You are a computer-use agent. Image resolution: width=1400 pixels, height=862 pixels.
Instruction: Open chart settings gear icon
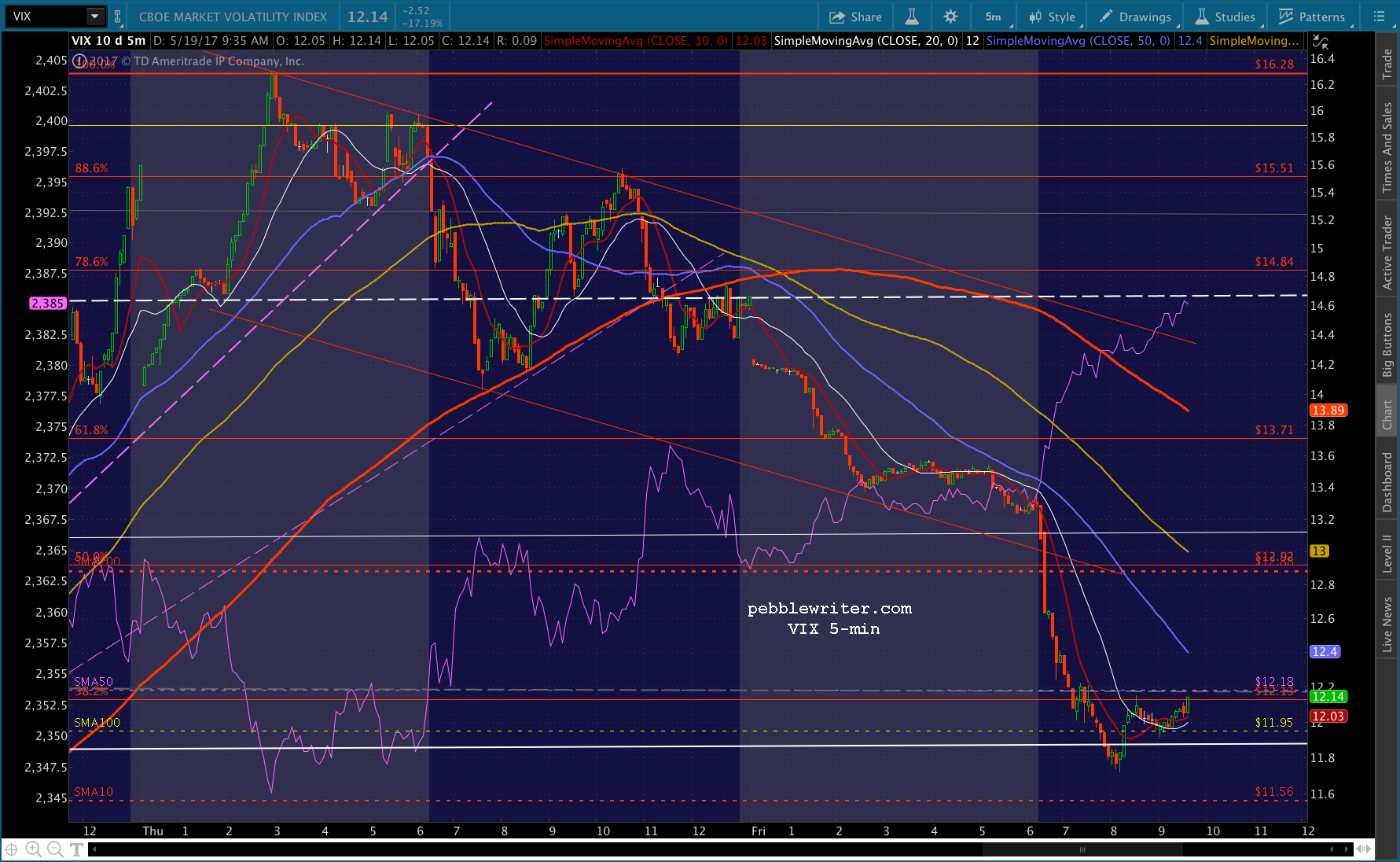[x=950, y=17]
